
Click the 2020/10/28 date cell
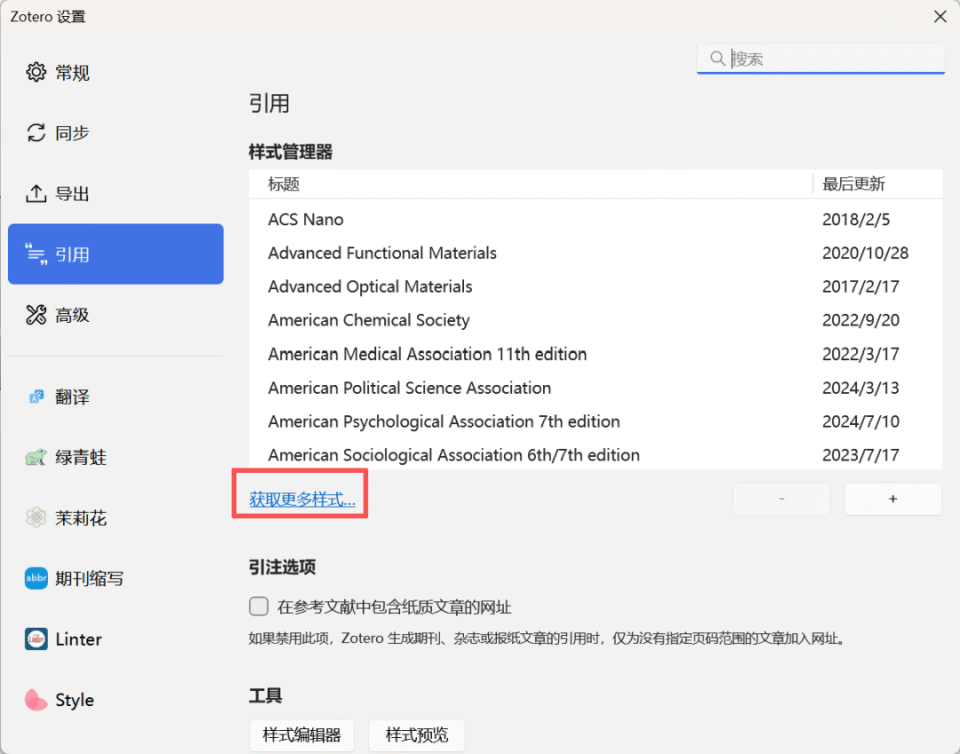click(865, 253)
